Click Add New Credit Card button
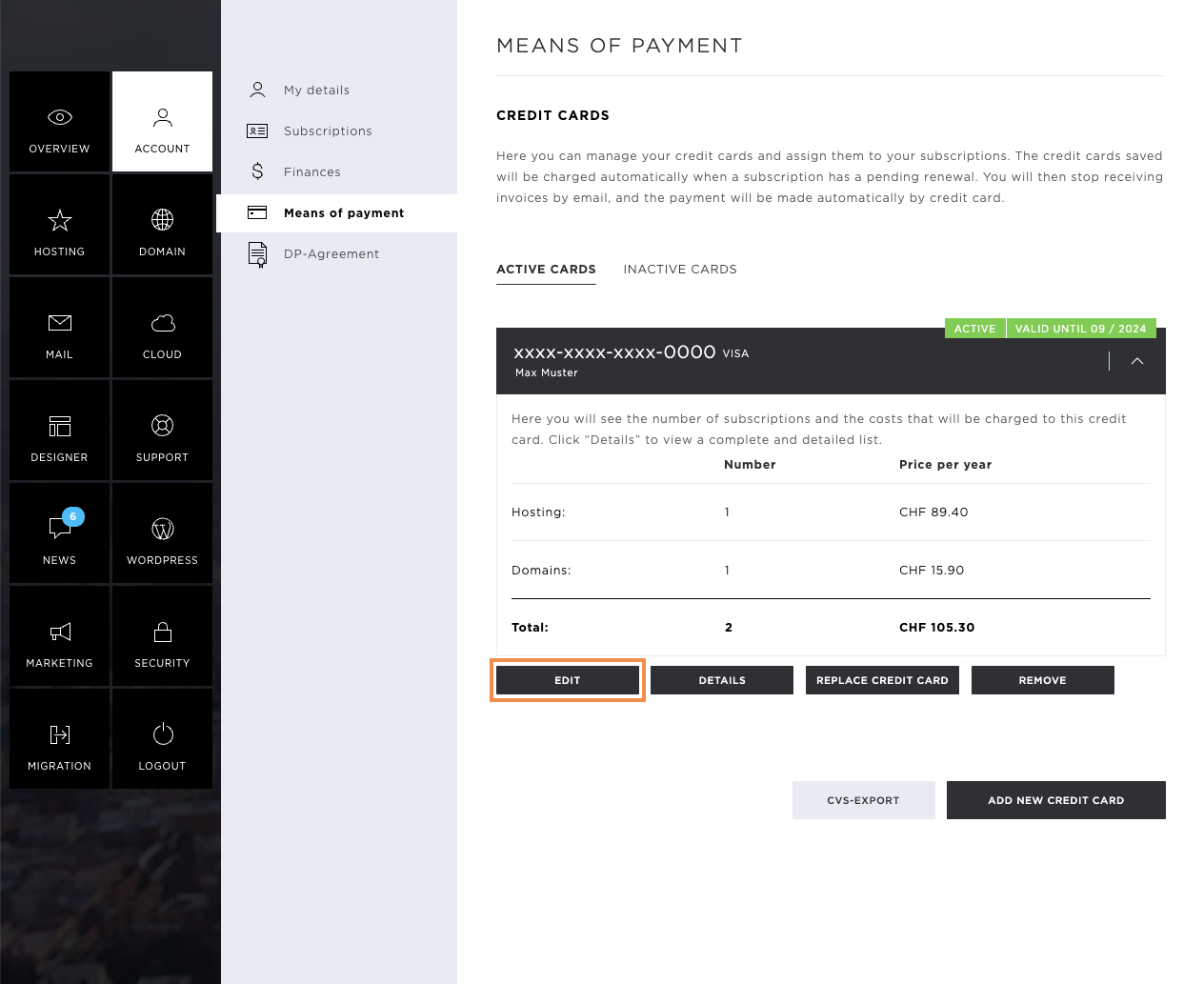The width and height of the screenshot is (1204, 984). pos(1056,800)
